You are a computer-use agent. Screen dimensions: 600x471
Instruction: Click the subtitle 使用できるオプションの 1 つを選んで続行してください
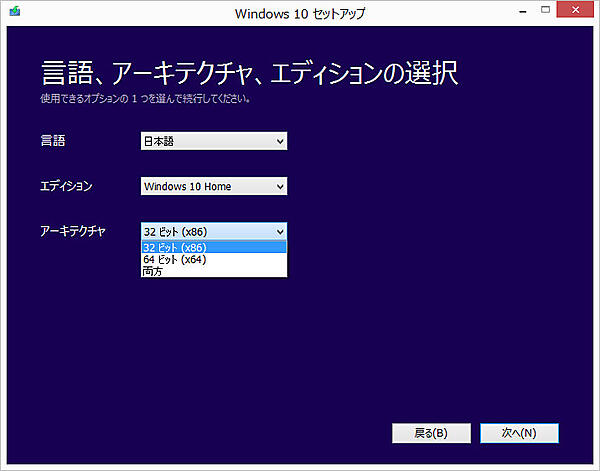click(x=145, y=99)
